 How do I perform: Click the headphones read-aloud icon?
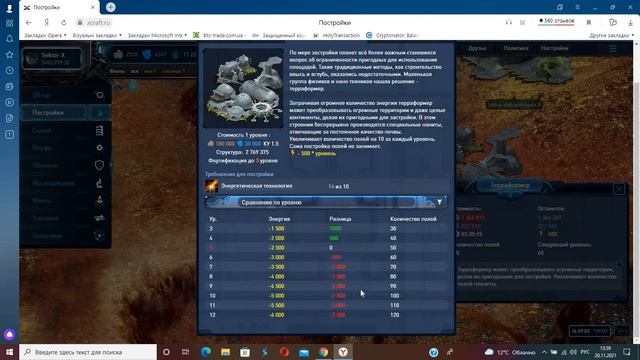point(509,22)
